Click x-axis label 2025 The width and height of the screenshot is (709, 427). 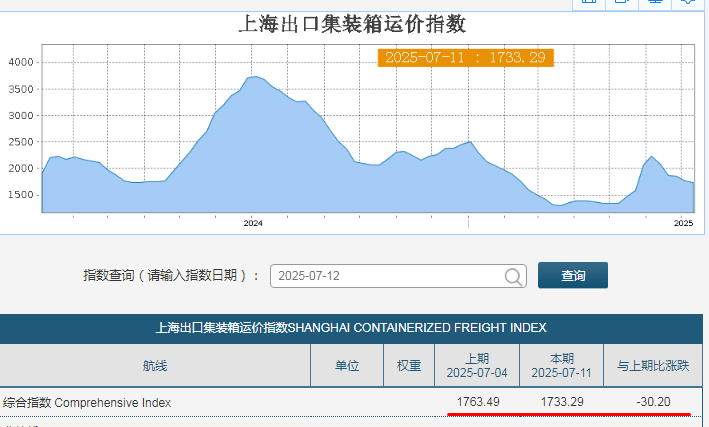click(x=683, y=223)
